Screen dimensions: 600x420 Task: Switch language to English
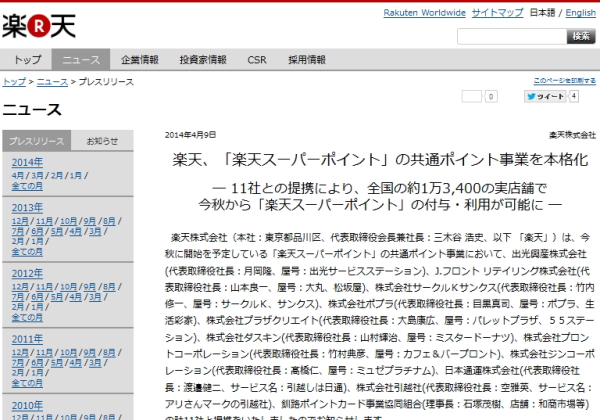pos(579,12)
